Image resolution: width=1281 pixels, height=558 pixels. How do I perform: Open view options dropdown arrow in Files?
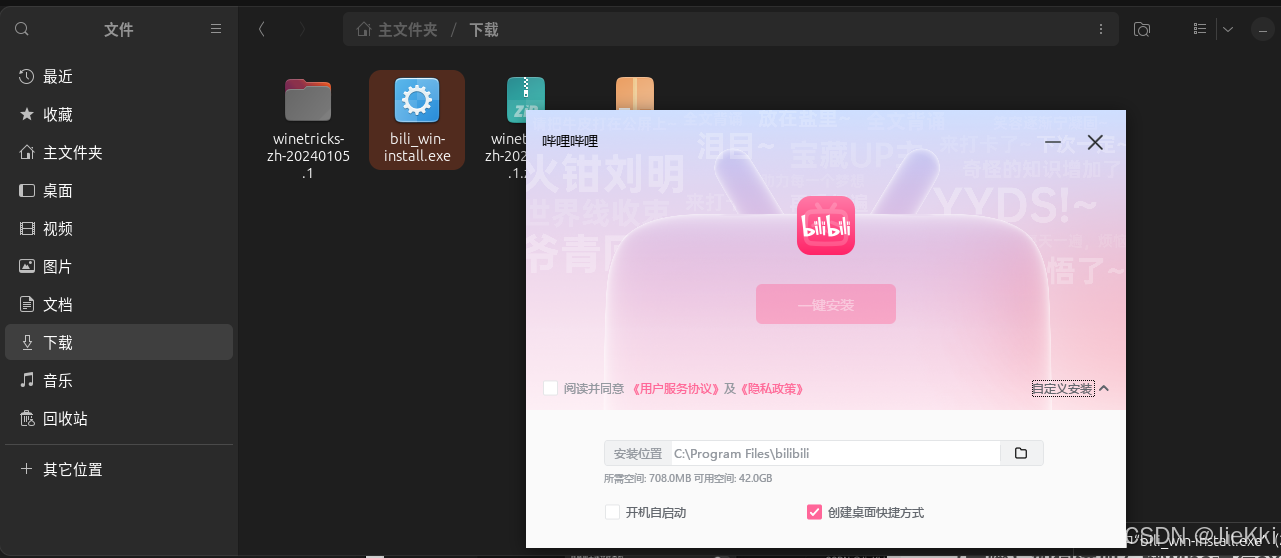[x=1228, y=30]
